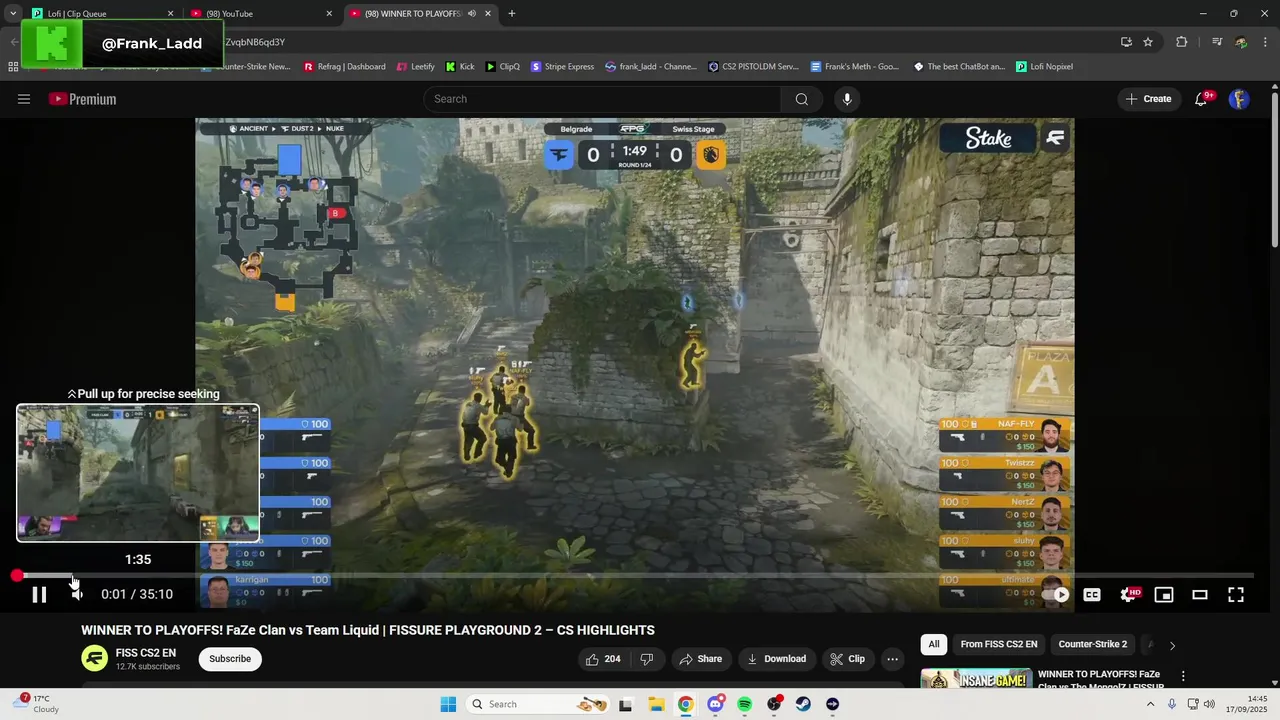Open the FISS CS2 EN channel name link

click(146, 653)
